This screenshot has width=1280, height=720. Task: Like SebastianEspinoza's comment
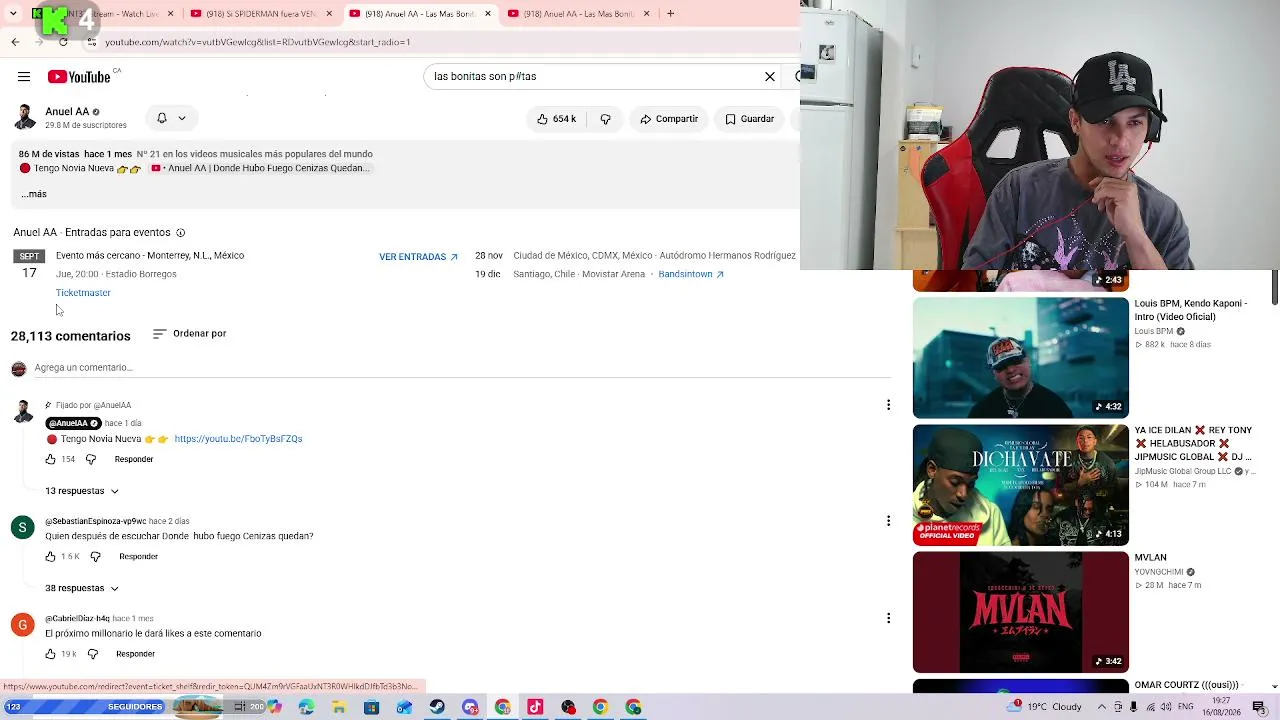pyautogui.click(x=51, y=557)
